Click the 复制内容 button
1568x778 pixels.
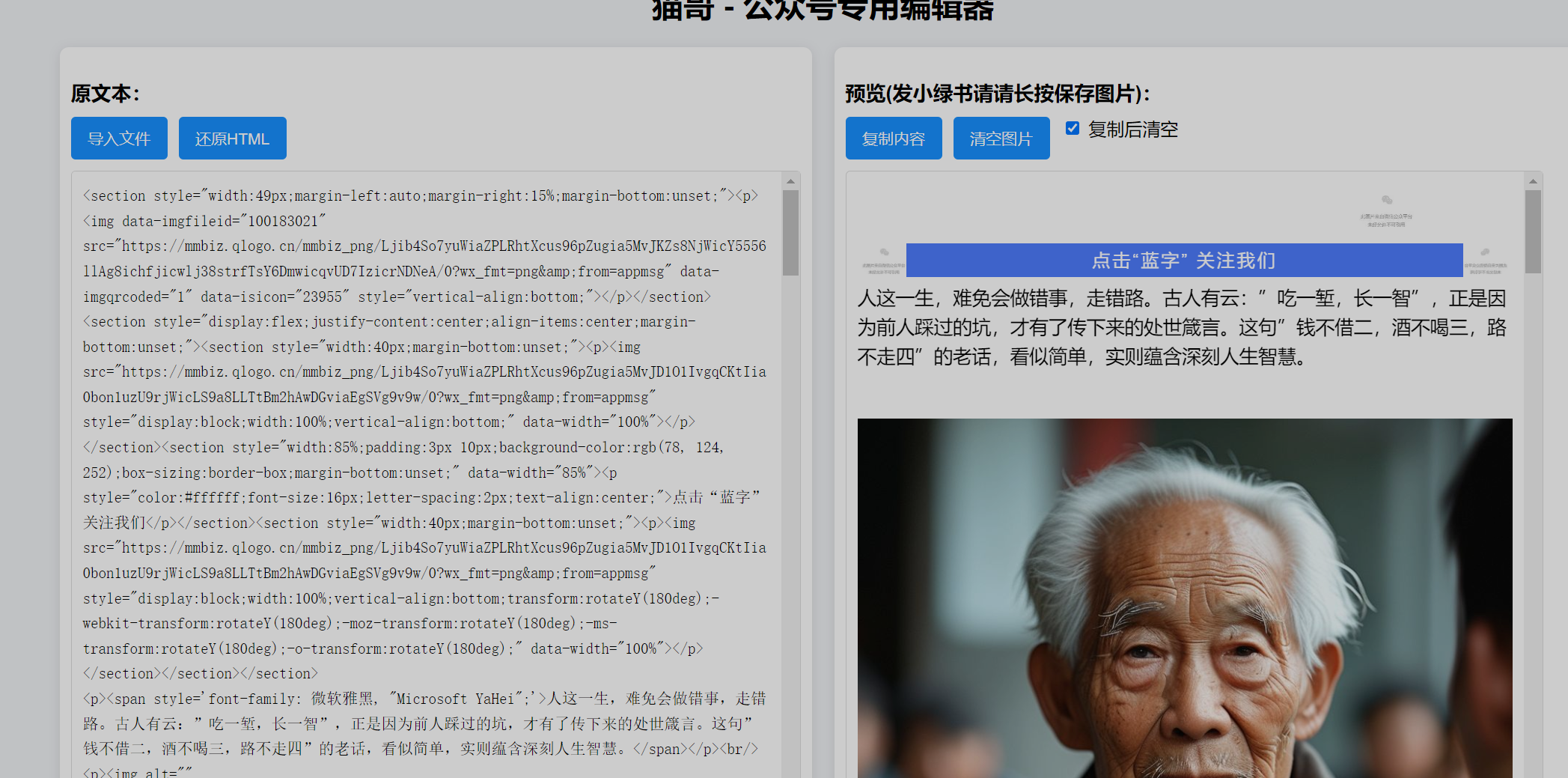pyautogui.click(x=894, y=139)
